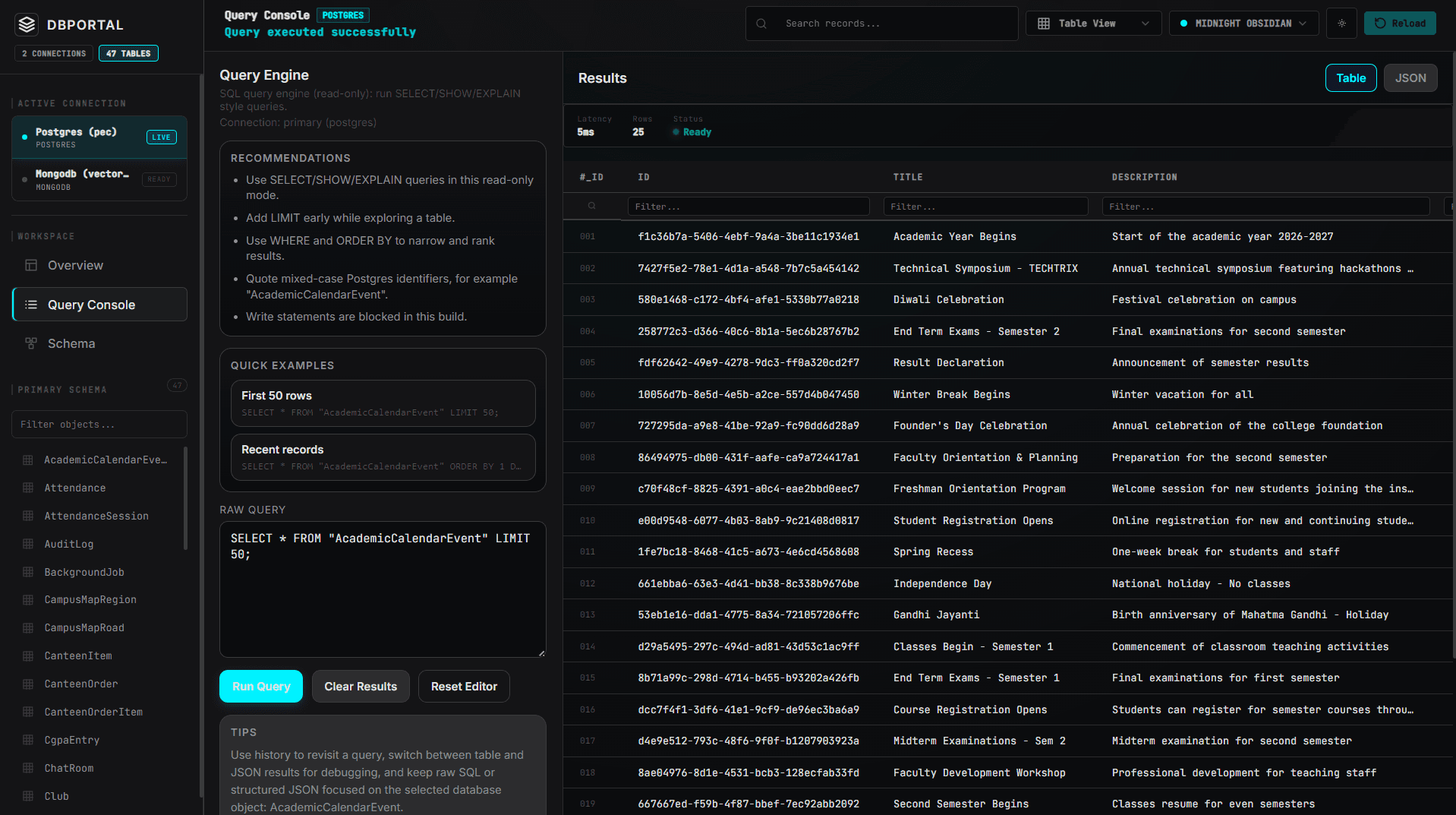Viewport: 1456px width, 815px height.
Task: Click the table icon next to AuditLog
Action: (x=28, y=544)
